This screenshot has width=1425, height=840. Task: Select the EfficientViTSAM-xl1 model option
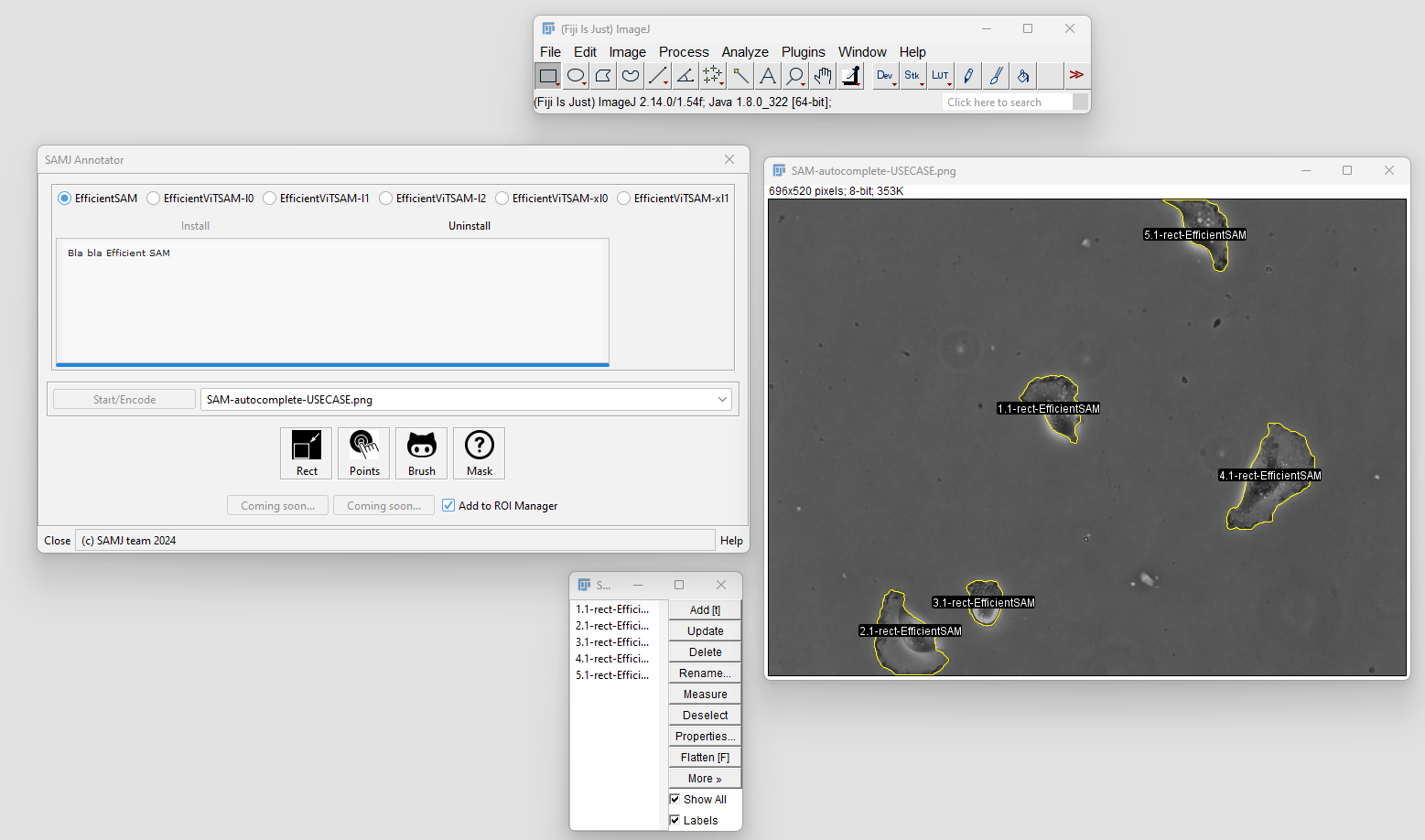674,198
